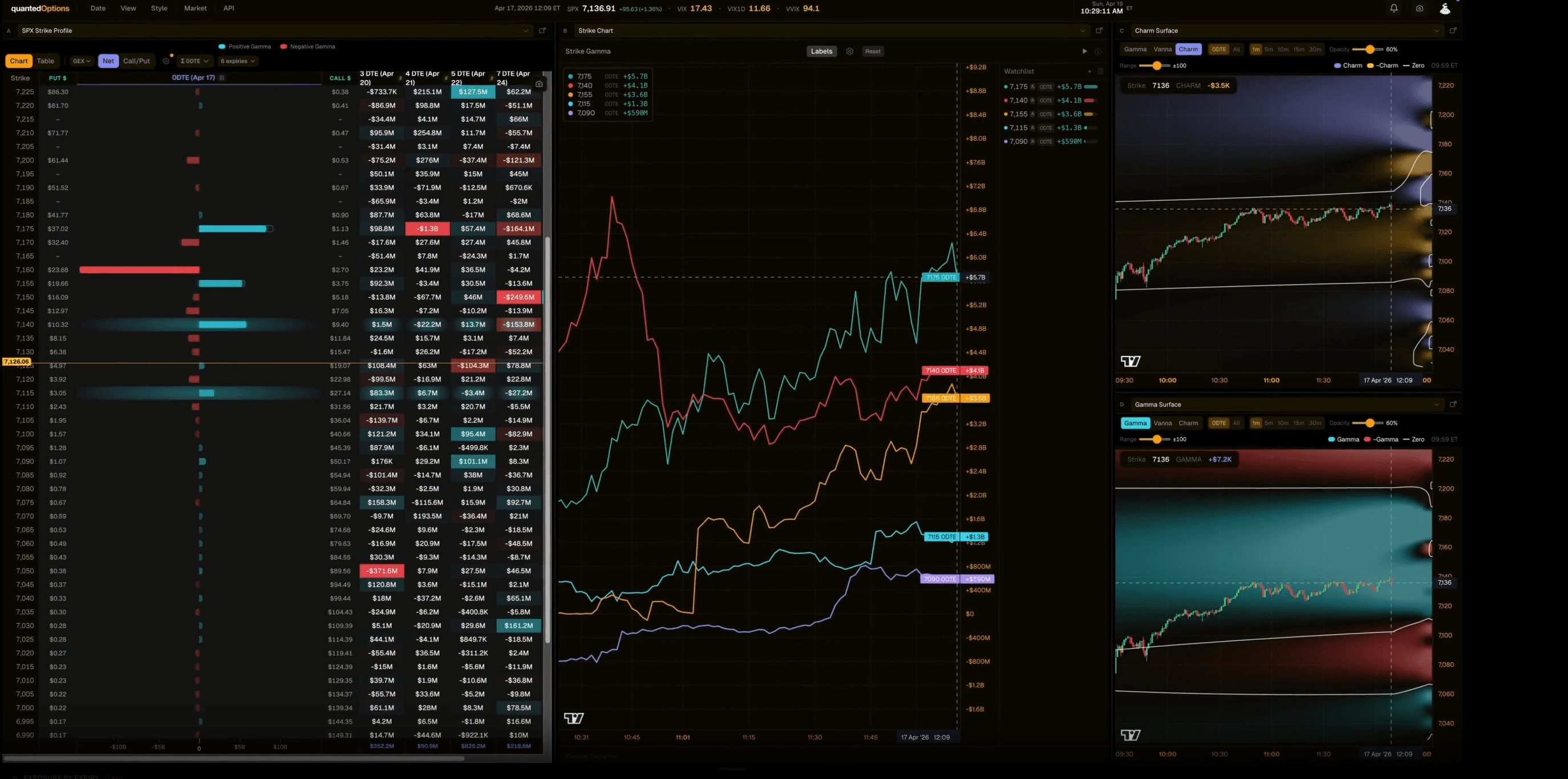Click the TradingView logo on Strike Chart
The width and height of the screenshot is (1568, 779).
[573, 718]
